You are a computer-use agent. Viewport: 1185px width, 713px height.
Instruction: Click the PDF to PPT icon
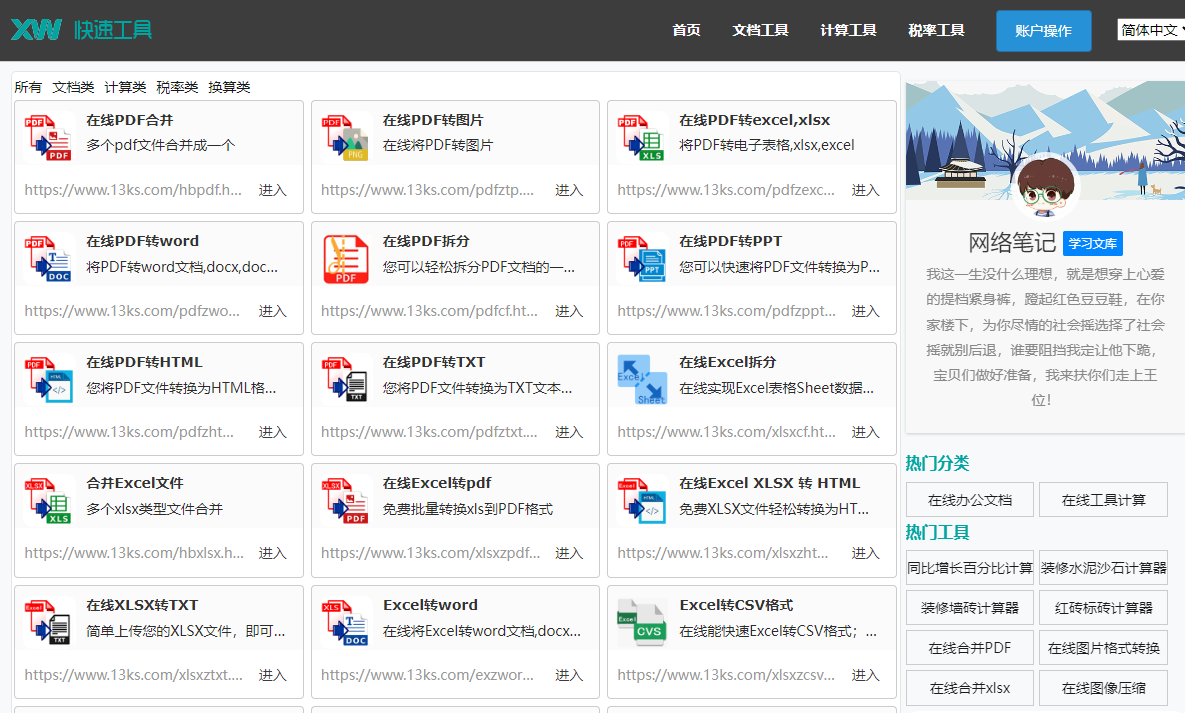coord(642,259)
